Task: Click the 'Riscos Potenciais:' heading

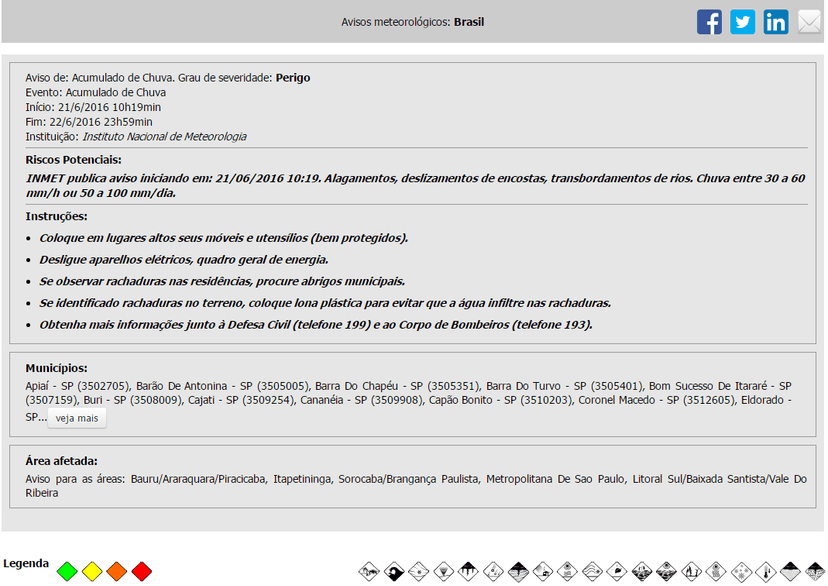Action: 73,160
